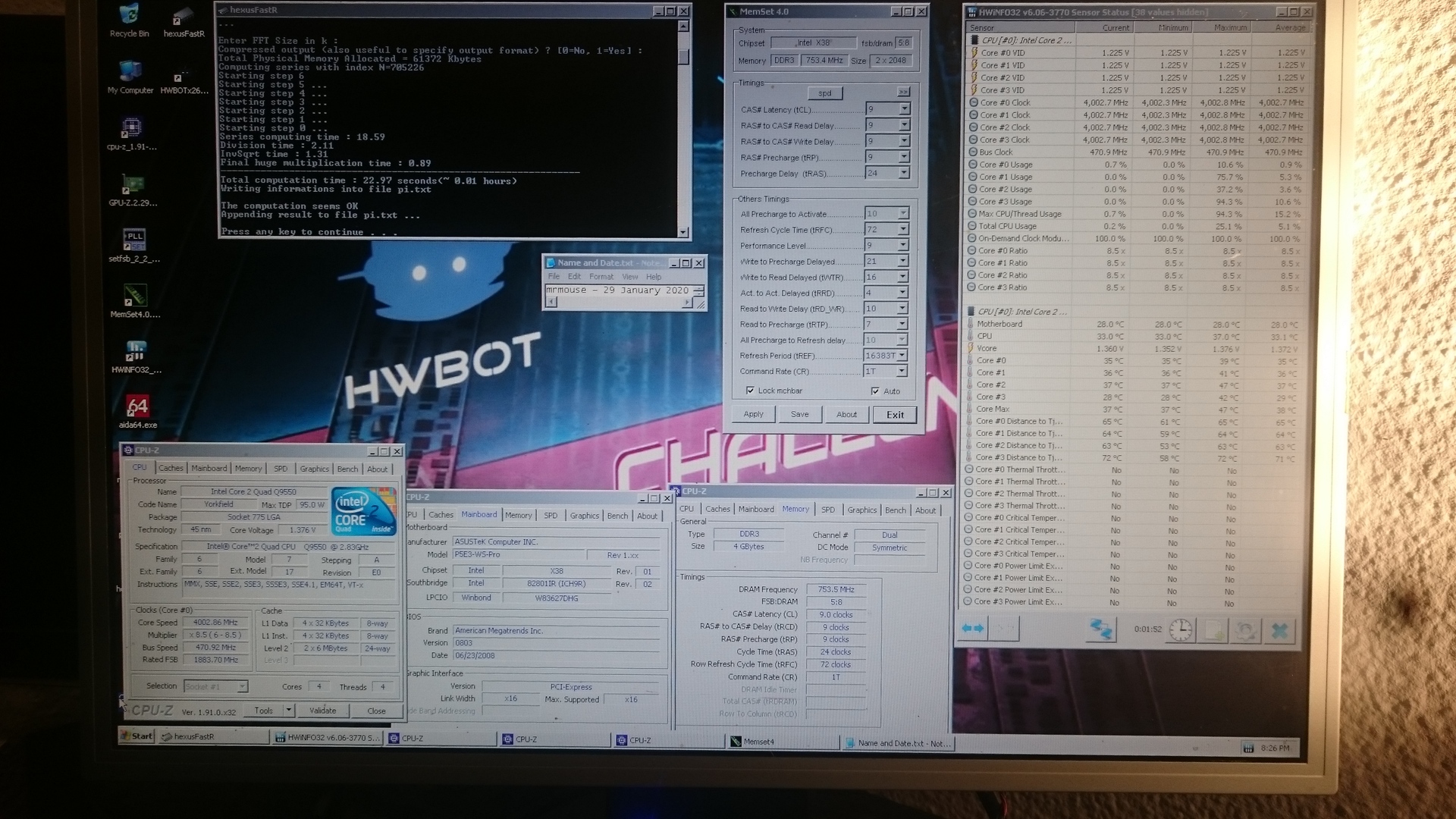Switch to Memset4 taskbar item
Image resolution: width=1456 pixels, height=819 pixels.
click(783, 742)
